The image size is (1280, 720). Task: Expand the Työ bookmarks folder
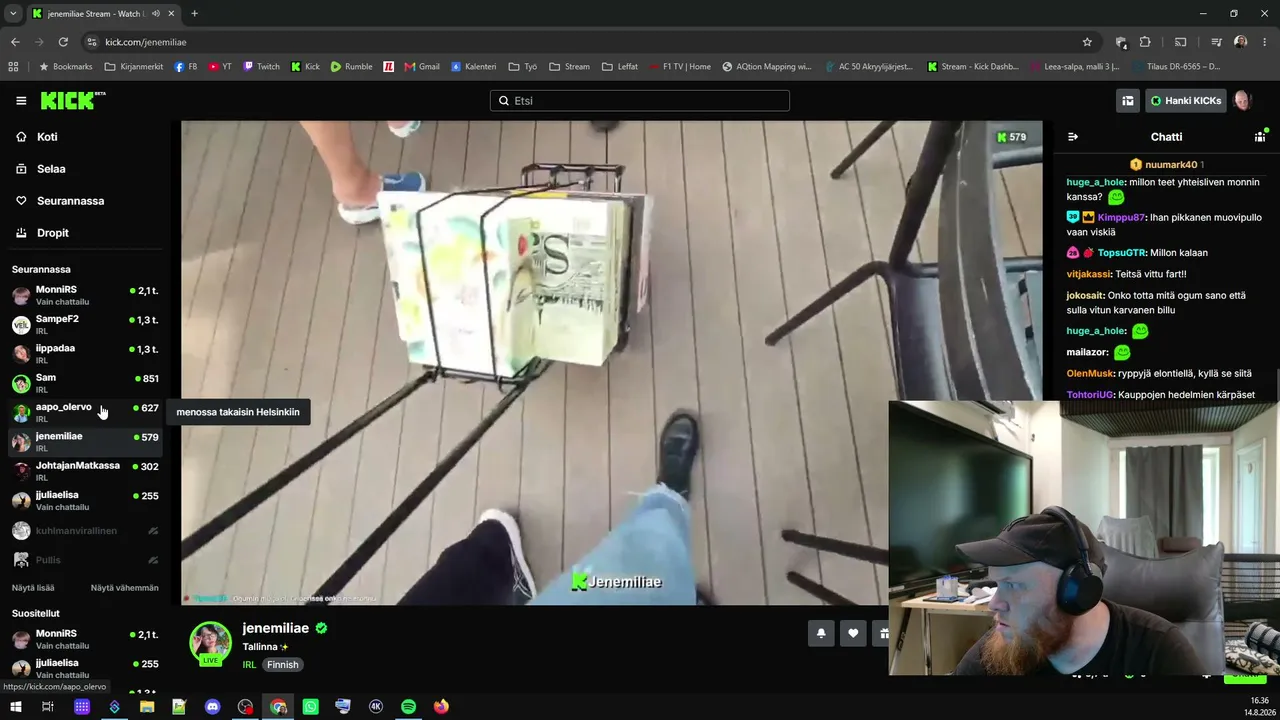pos(523,67)
